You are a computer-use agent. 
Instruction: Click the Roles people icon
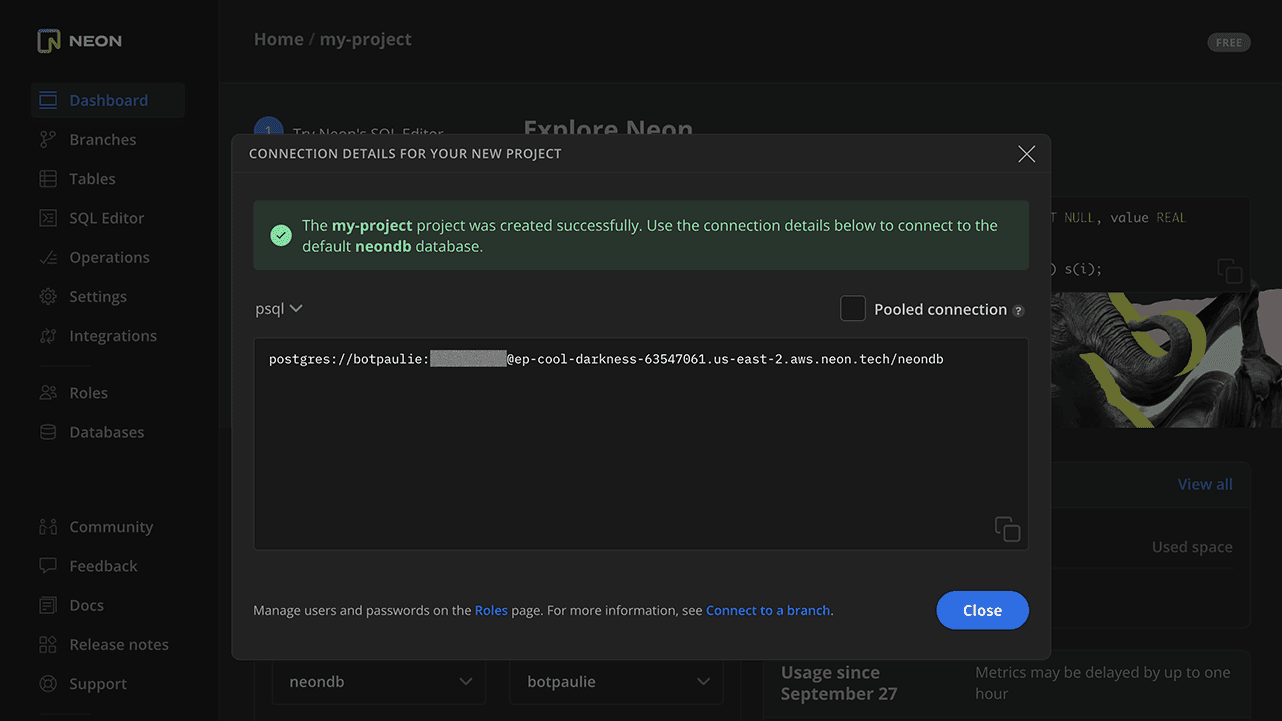(48, 393)
